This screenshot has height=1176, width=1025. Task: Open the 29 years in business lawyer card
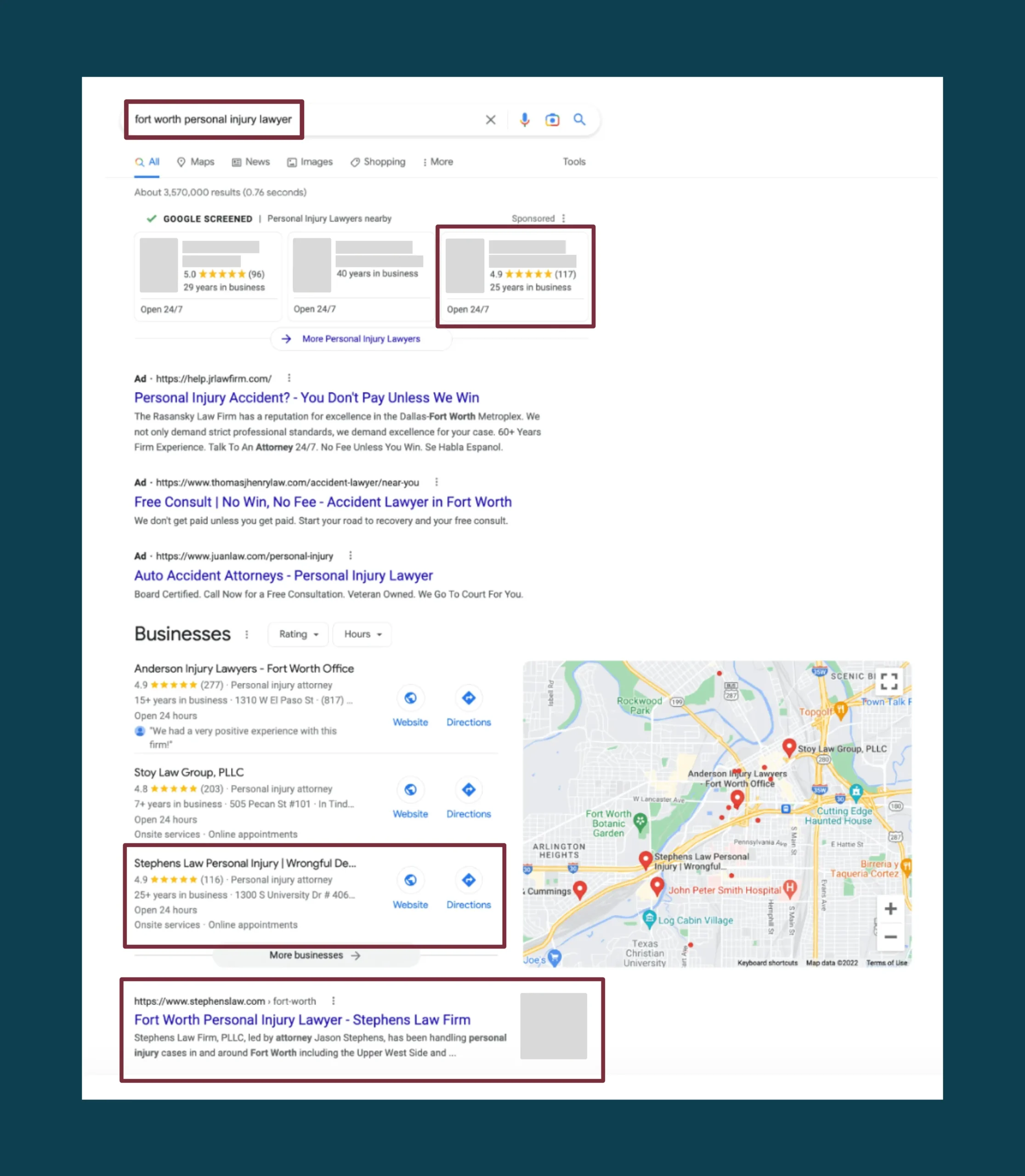(208, 277)
